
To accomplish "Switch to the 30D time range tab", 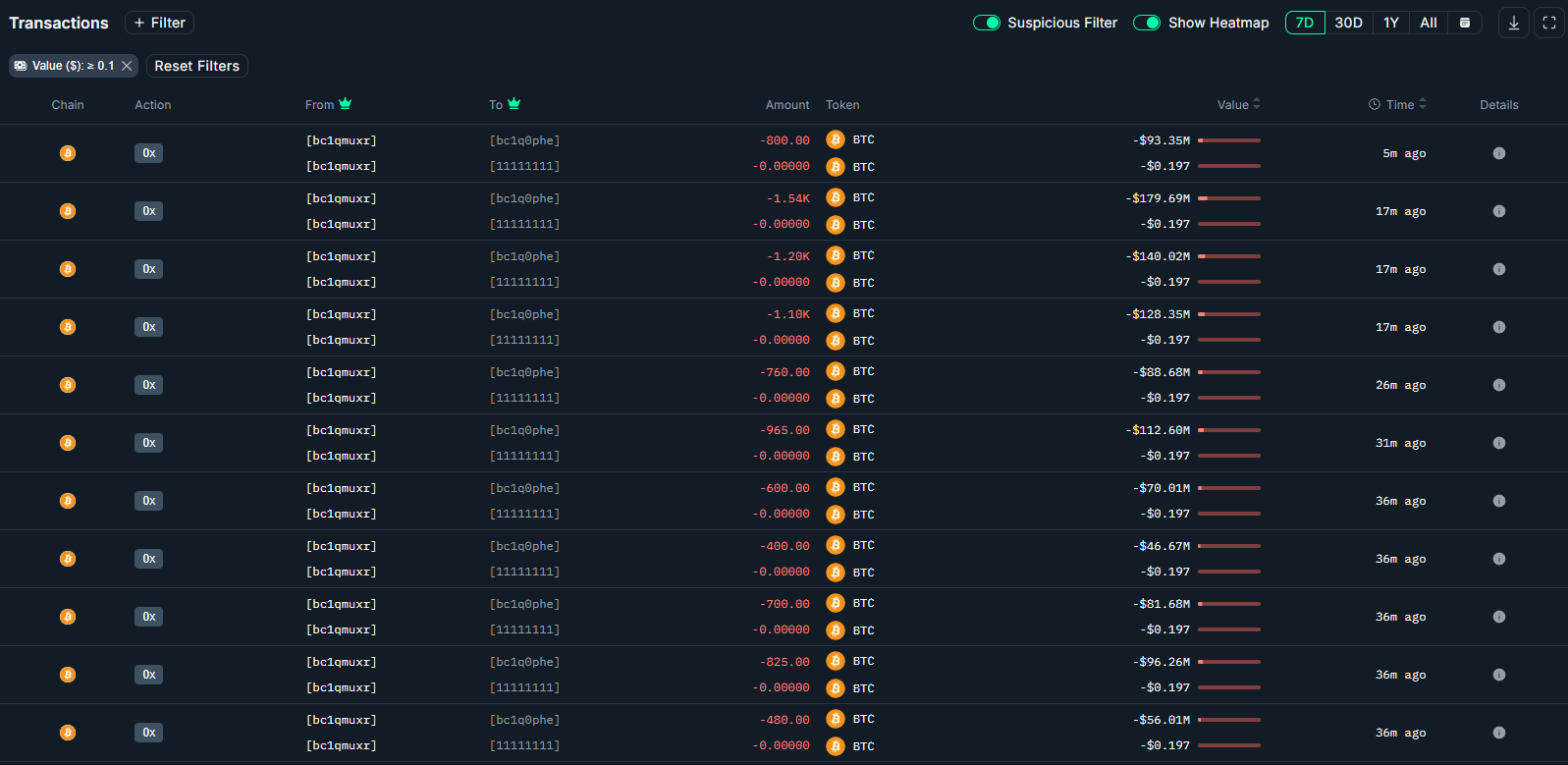I will coord(1348,23).
